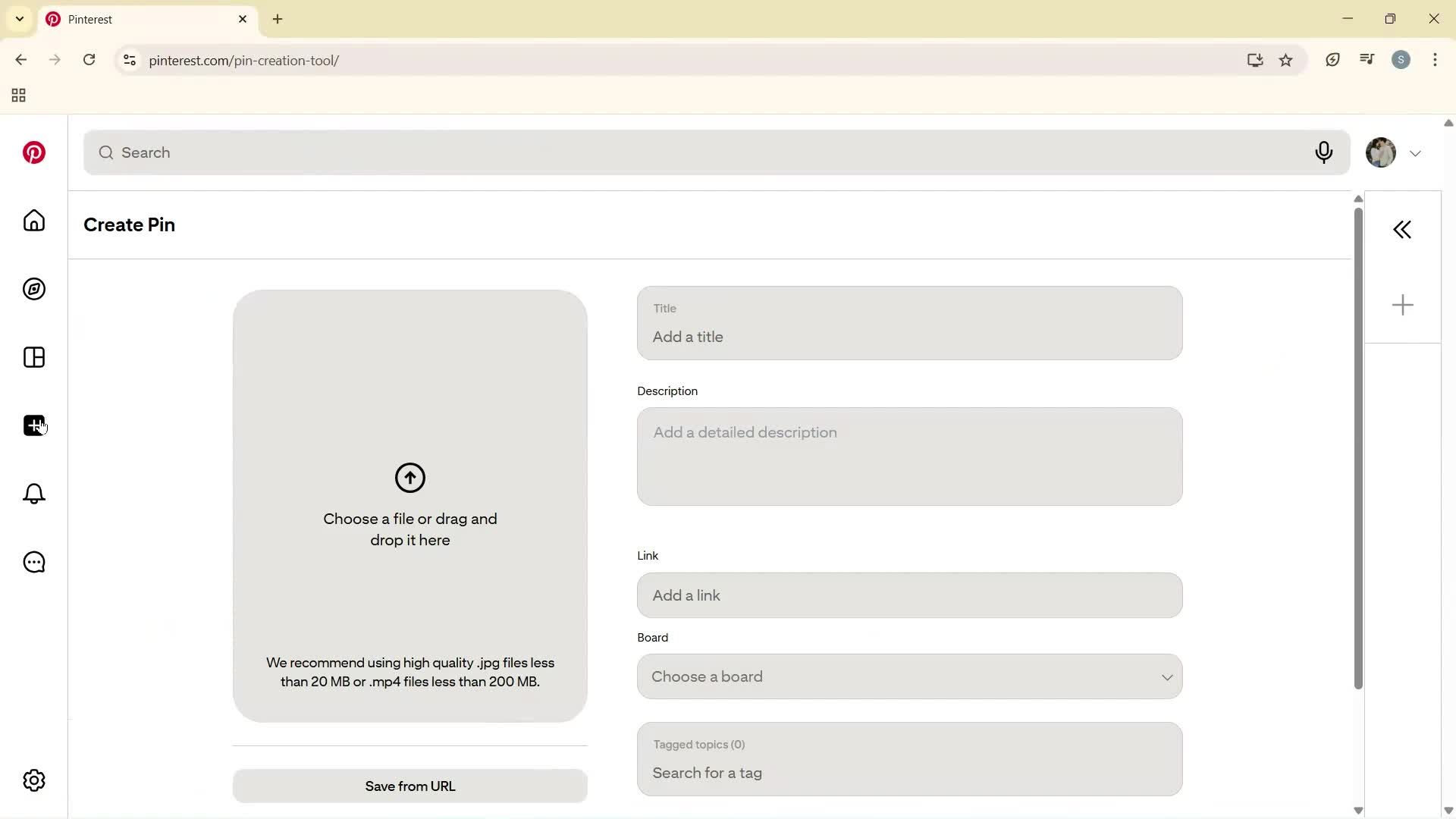
Task: Select the Create pin icon in sidebar
Action: pos(33,425)
